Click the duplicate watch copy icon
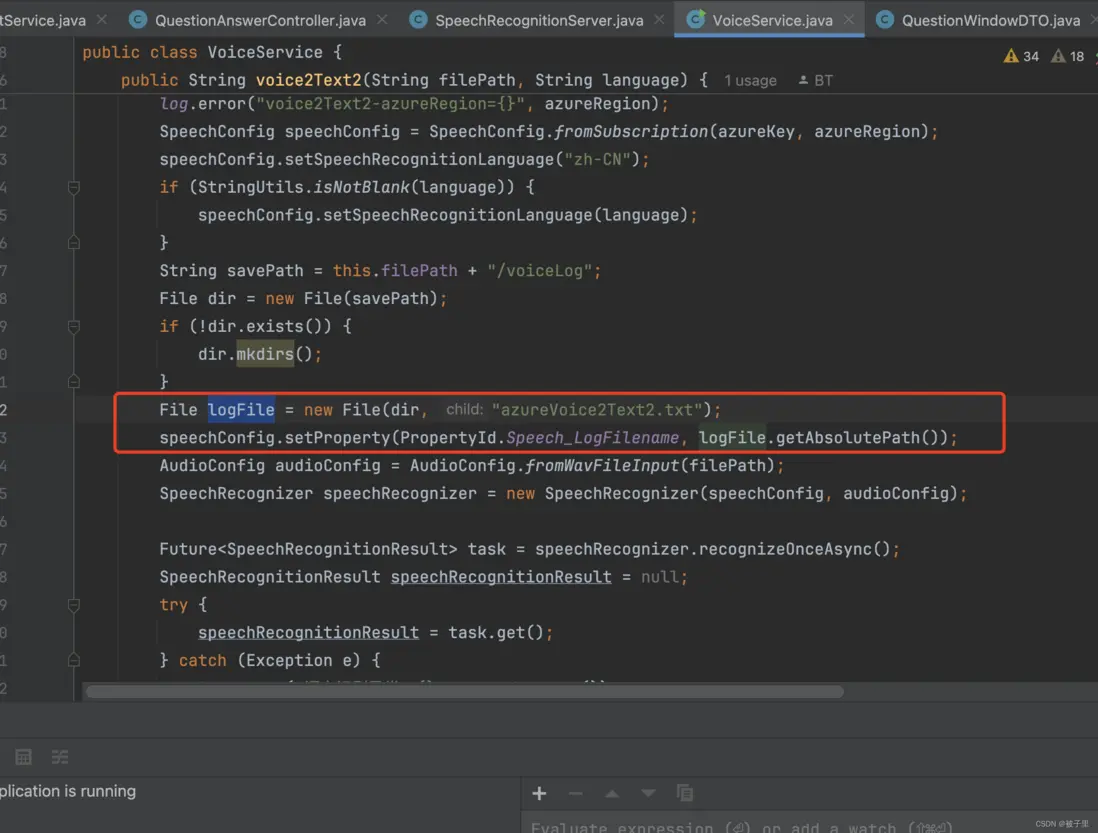 [x=685, y=793]
